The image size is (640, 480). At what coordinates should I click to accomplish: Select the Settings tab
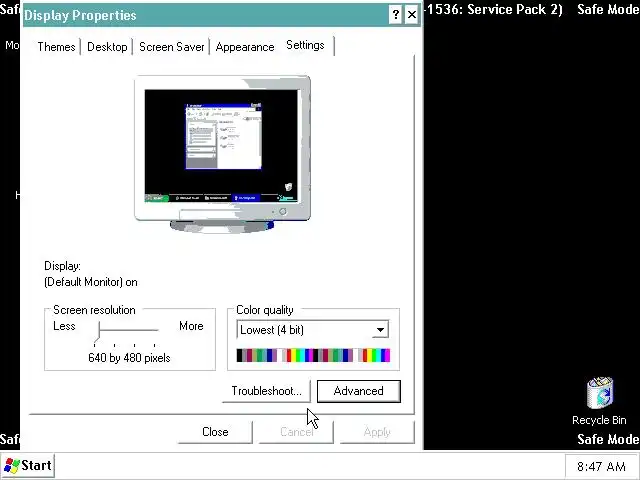[x=305, y=45]
